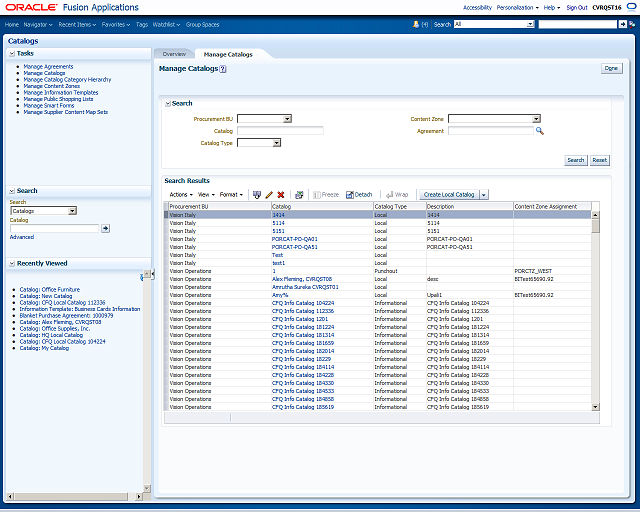Screen dimensions: 640x512
Task: Click the Agreement magnifier search icon
Action: coord(540,131)
